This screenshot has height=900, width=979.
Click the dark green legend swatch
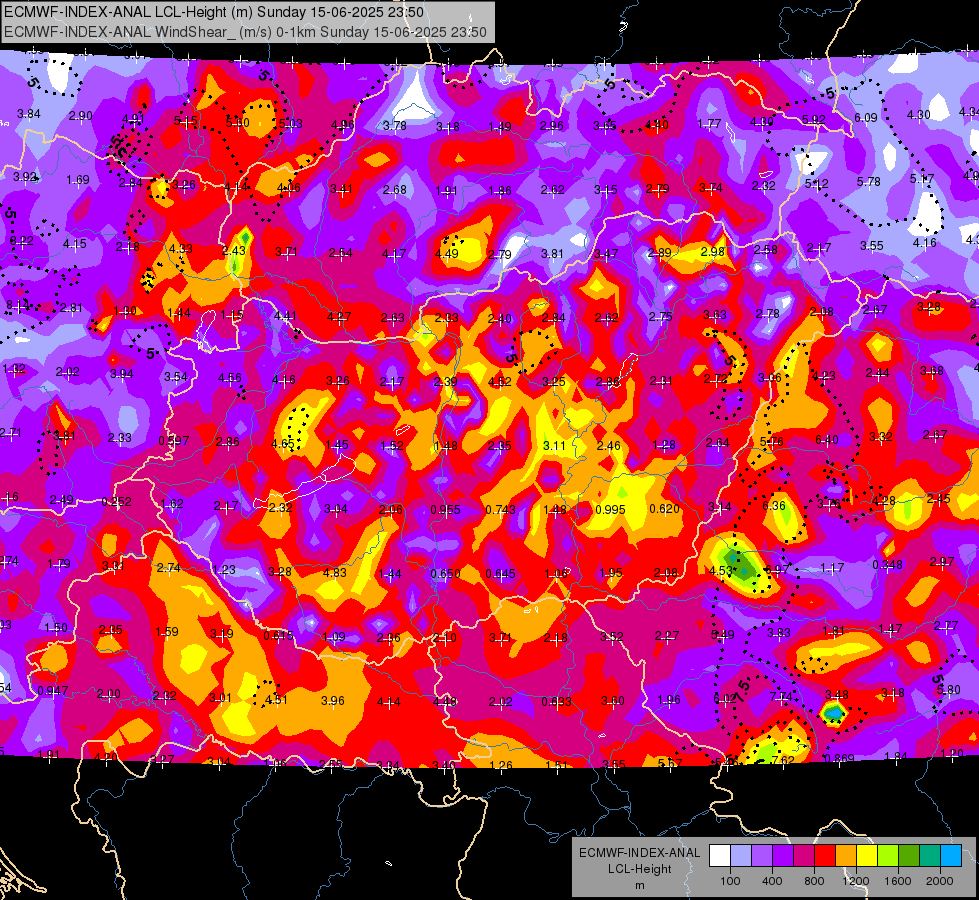(909, 856)
